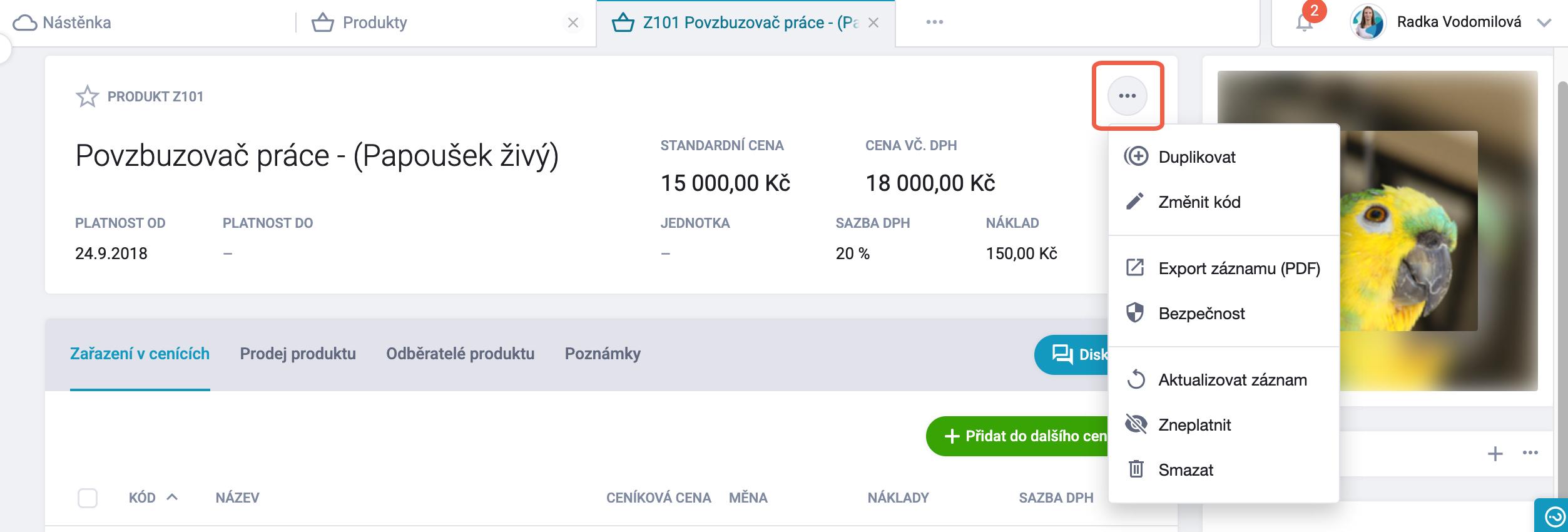Choose Duplikovat in the context menu
Image resolution: width=1568 pixels, height=532 pixels.
1196,157
